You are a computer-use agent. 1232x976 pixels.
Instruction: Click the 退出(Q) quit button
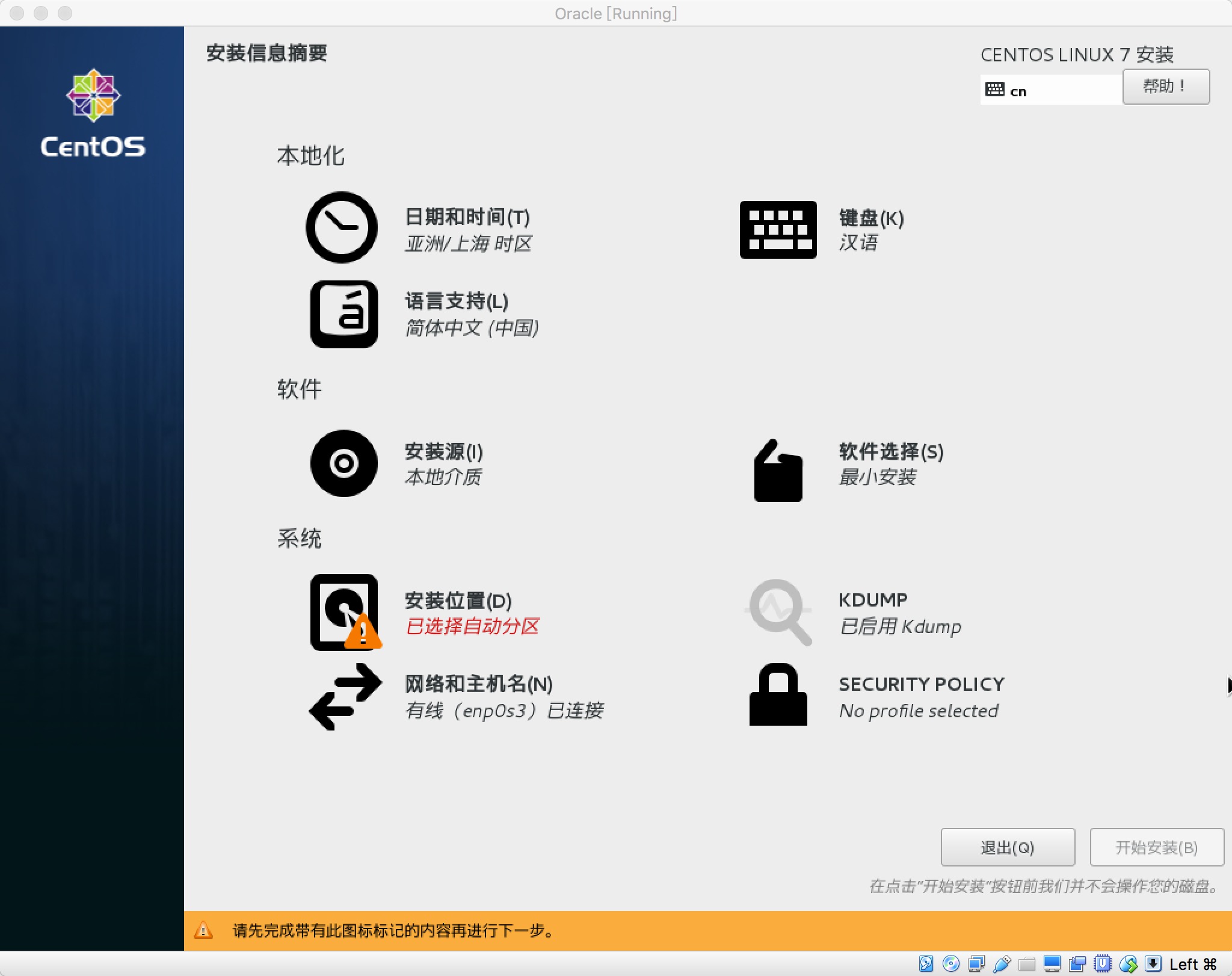coord(1008,847)
